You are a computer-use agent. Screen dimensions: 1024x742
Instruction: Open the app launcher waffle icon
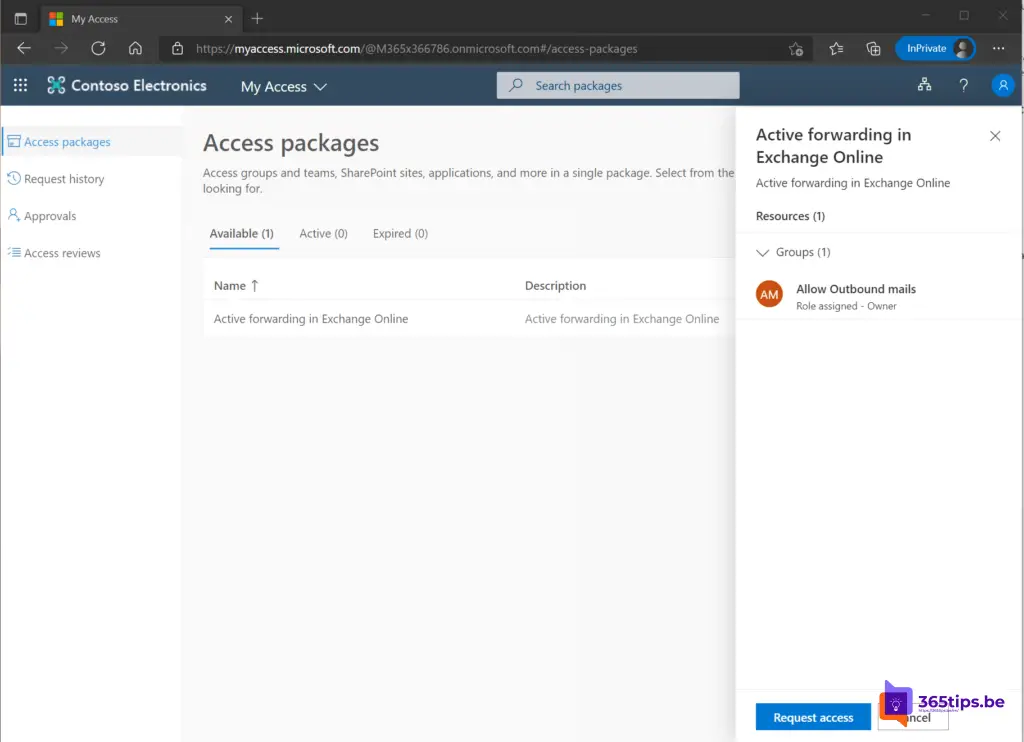click(20, 86)
